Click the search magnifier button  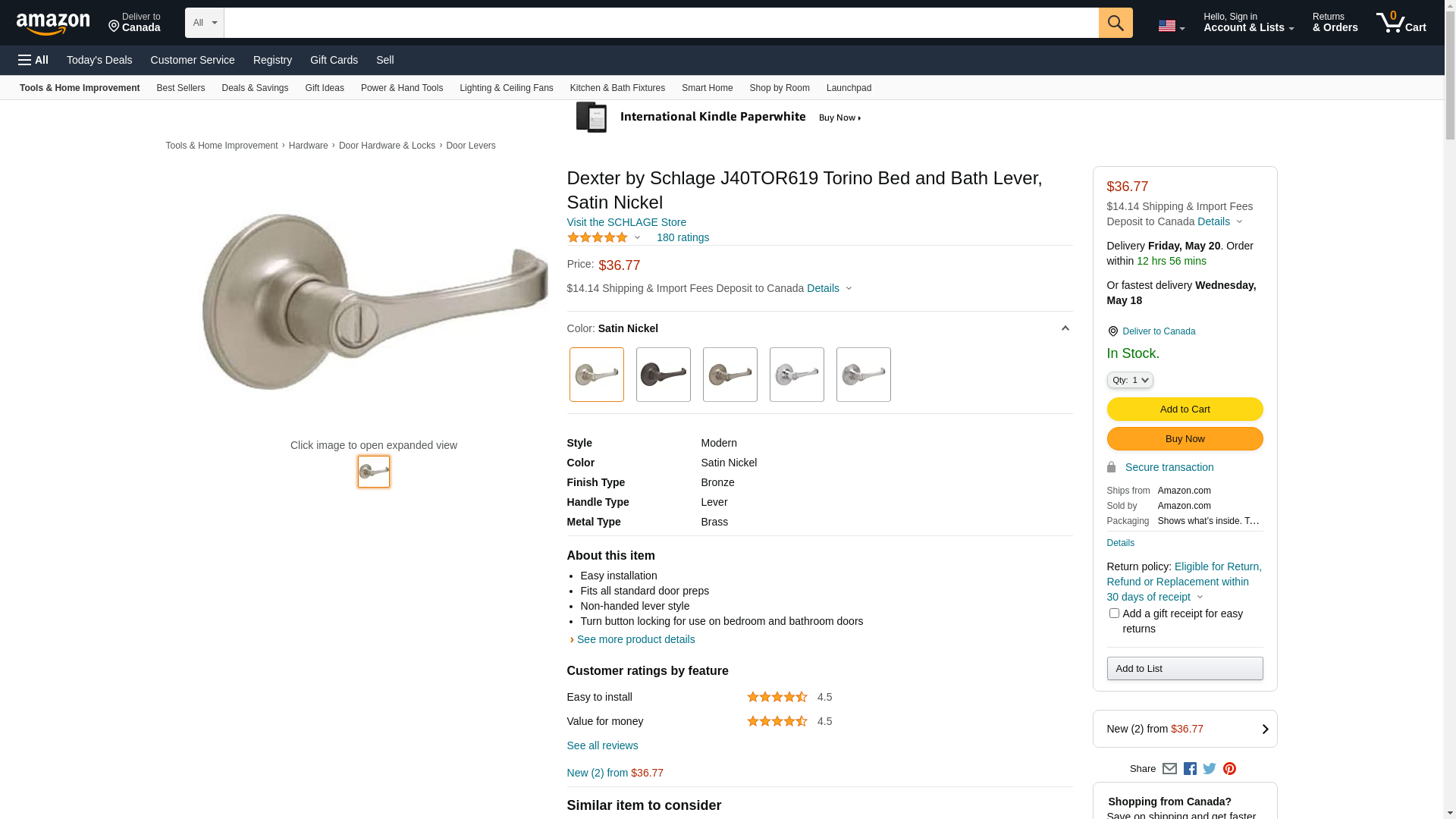click(1115, 23)
